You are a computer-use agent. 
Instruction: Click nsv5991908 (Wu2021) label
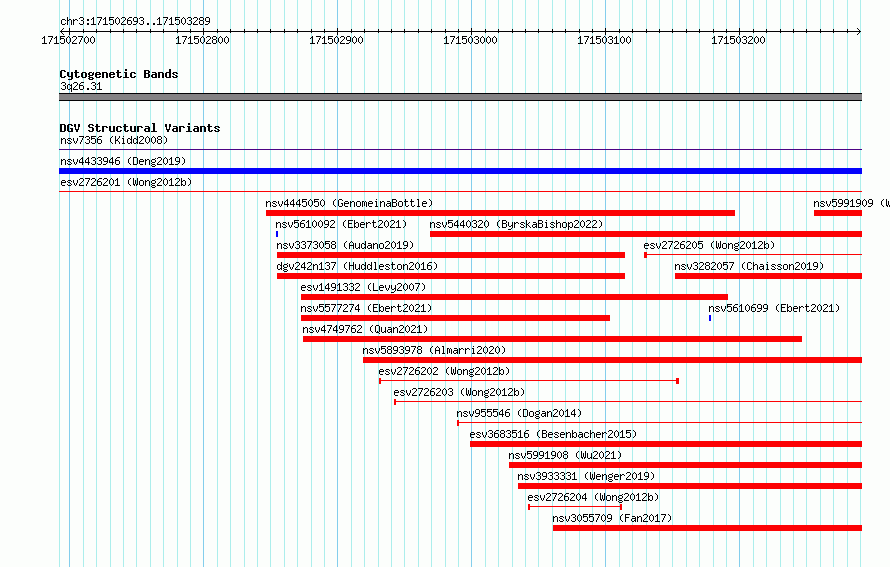click(x=565, y=455)
